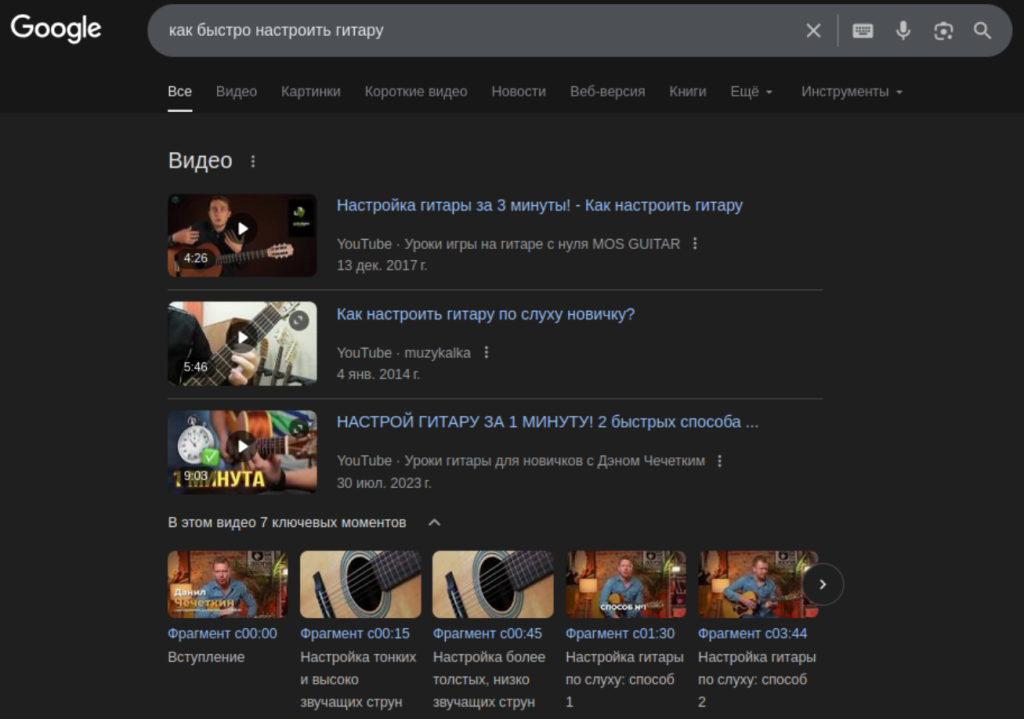This screenshot has height=719, width=1024.
Task: Expand the Ещё dropdown menu
Action: 751,91
